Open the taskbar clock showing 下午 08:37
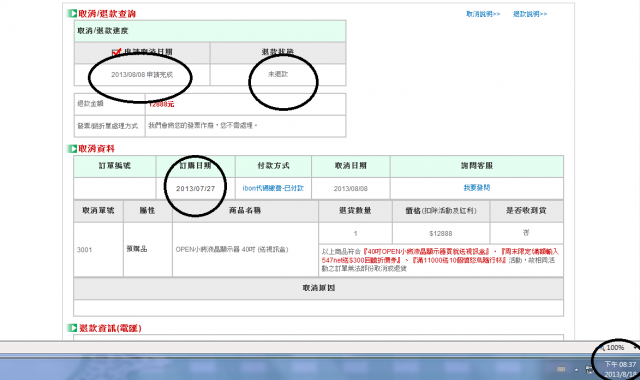Screen dimensions: 640x380 point(620,369)
